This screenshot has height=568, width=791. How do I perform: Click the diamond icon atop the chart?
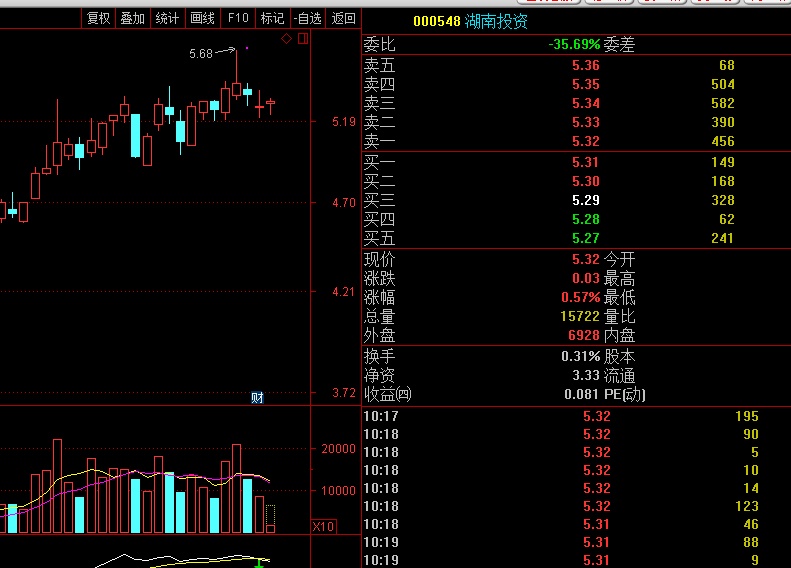286,39
